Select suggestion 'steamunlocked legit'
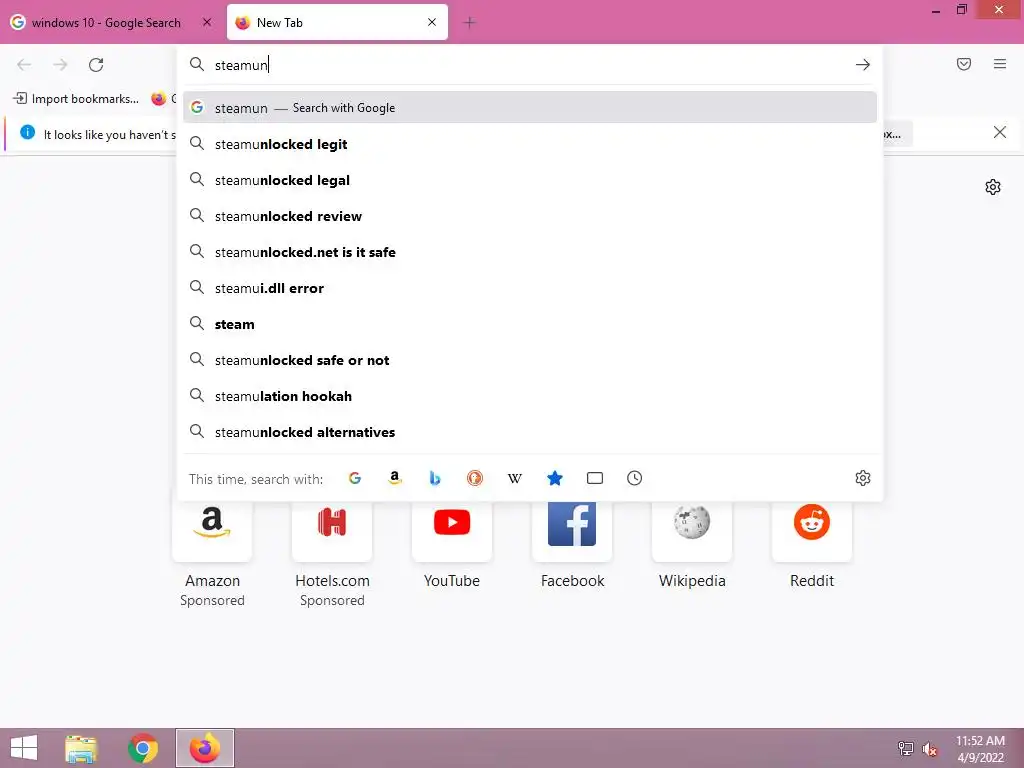The height and width of the screenshot is (768, 1024). (x=530, y=144)
